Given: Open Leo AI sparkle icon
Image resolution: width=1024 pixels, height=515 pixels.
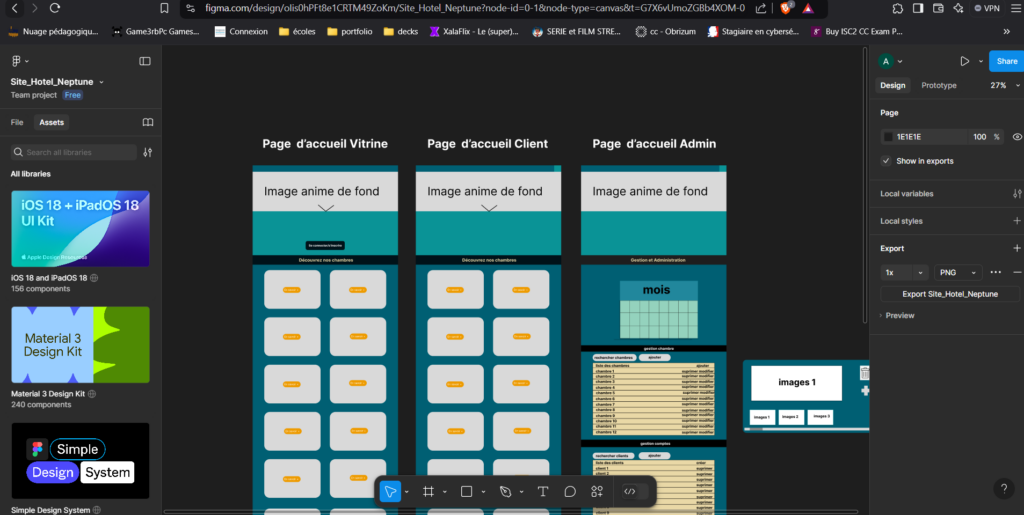Looking at the screenshot, I should (x=958, y=8).
